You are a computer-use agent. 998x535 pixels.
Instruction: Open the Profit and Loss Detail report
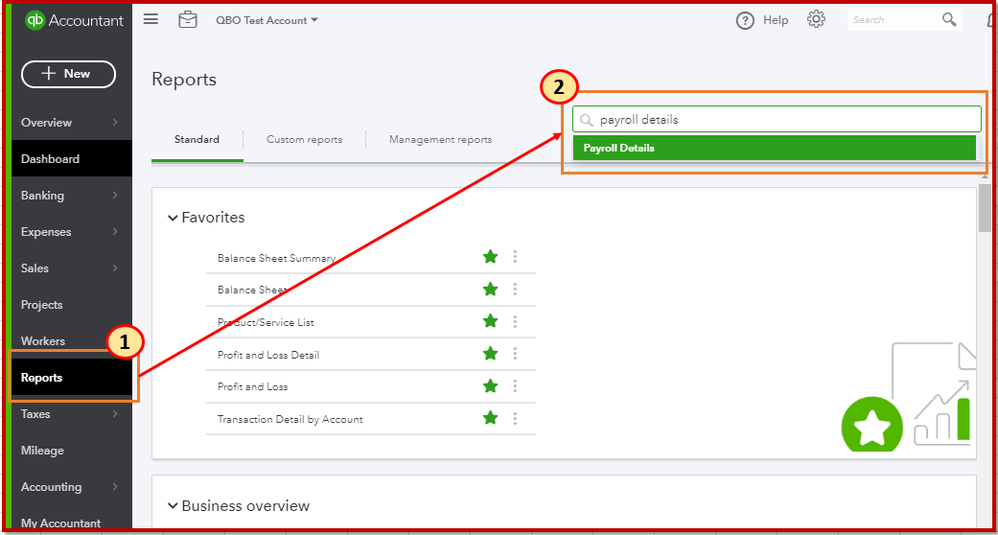pos(268,355)
